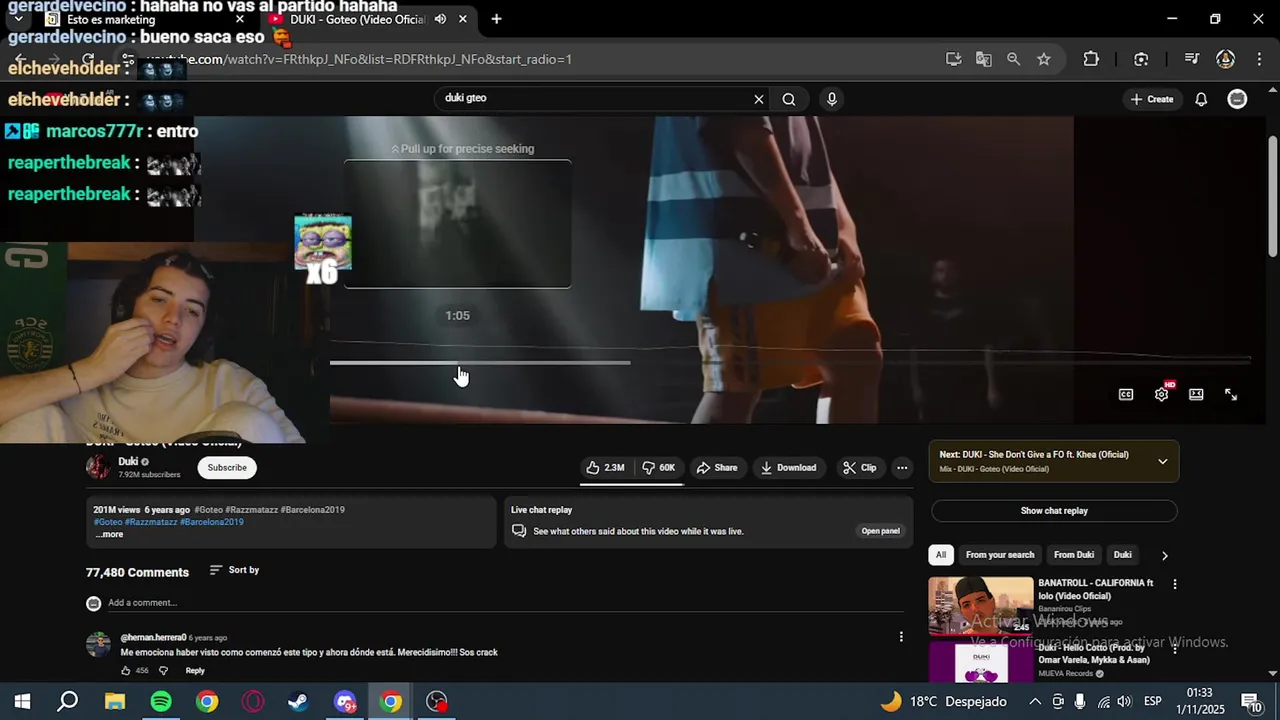Dislike hernan.herrera0's comment
Image resolution: width=1280 pixels, height=720 pixels.
[164, 671]
